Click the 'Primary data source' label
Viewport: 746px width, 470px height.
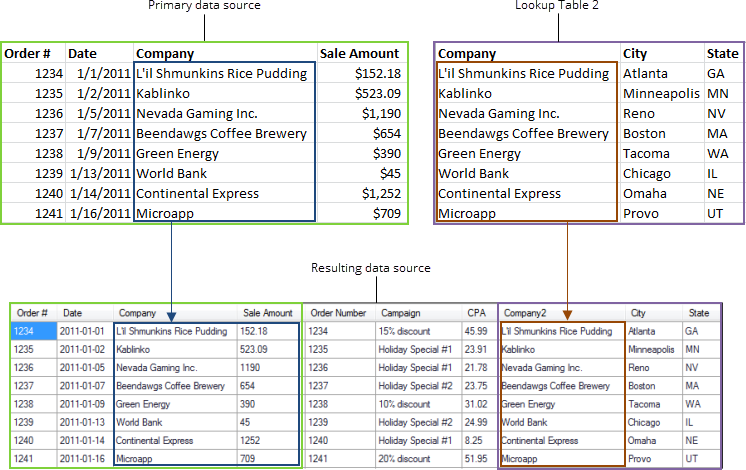tap(204, 5)
